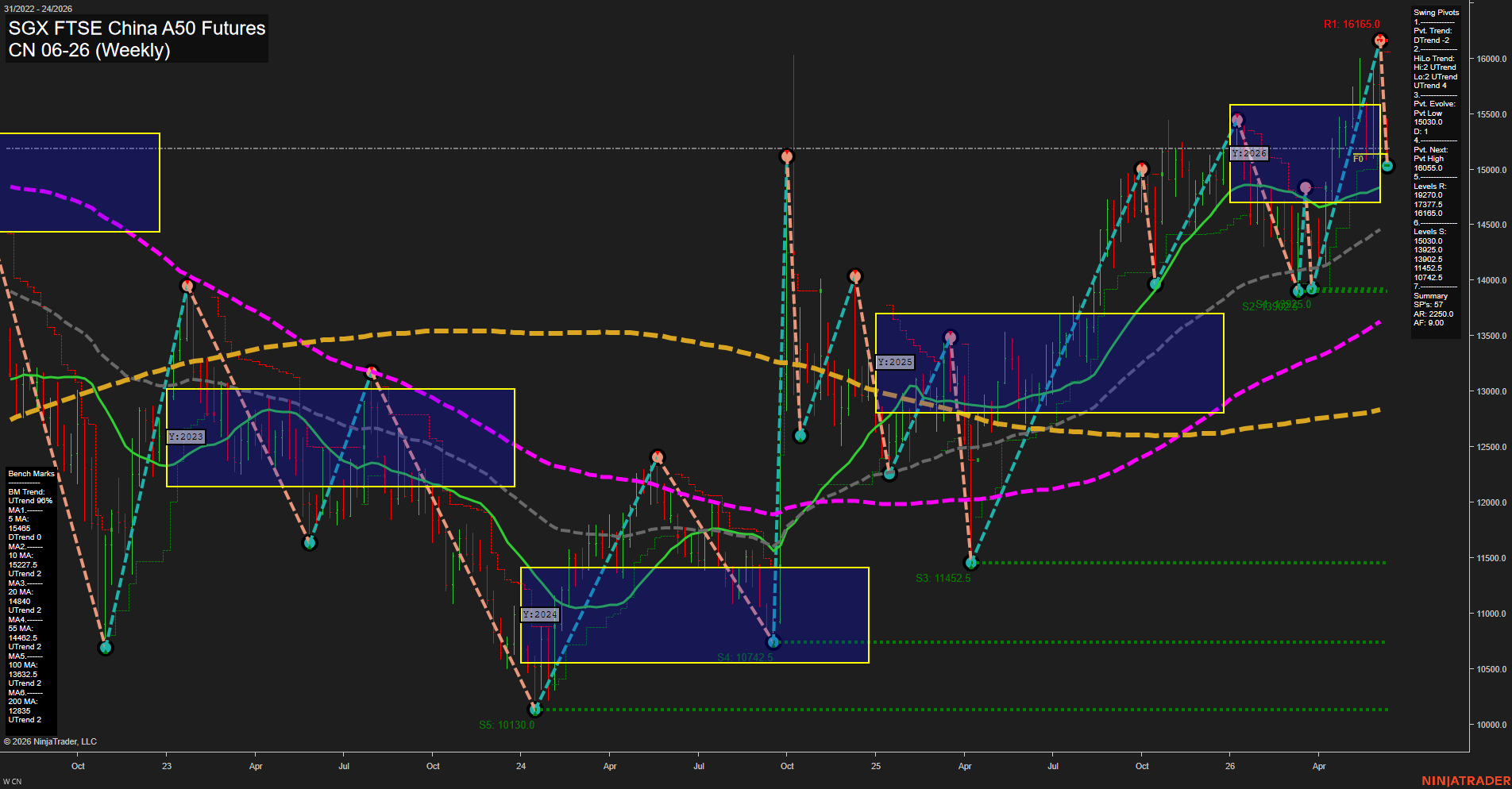Click the 16000.0 price axis label

(x=1491, y=59)
